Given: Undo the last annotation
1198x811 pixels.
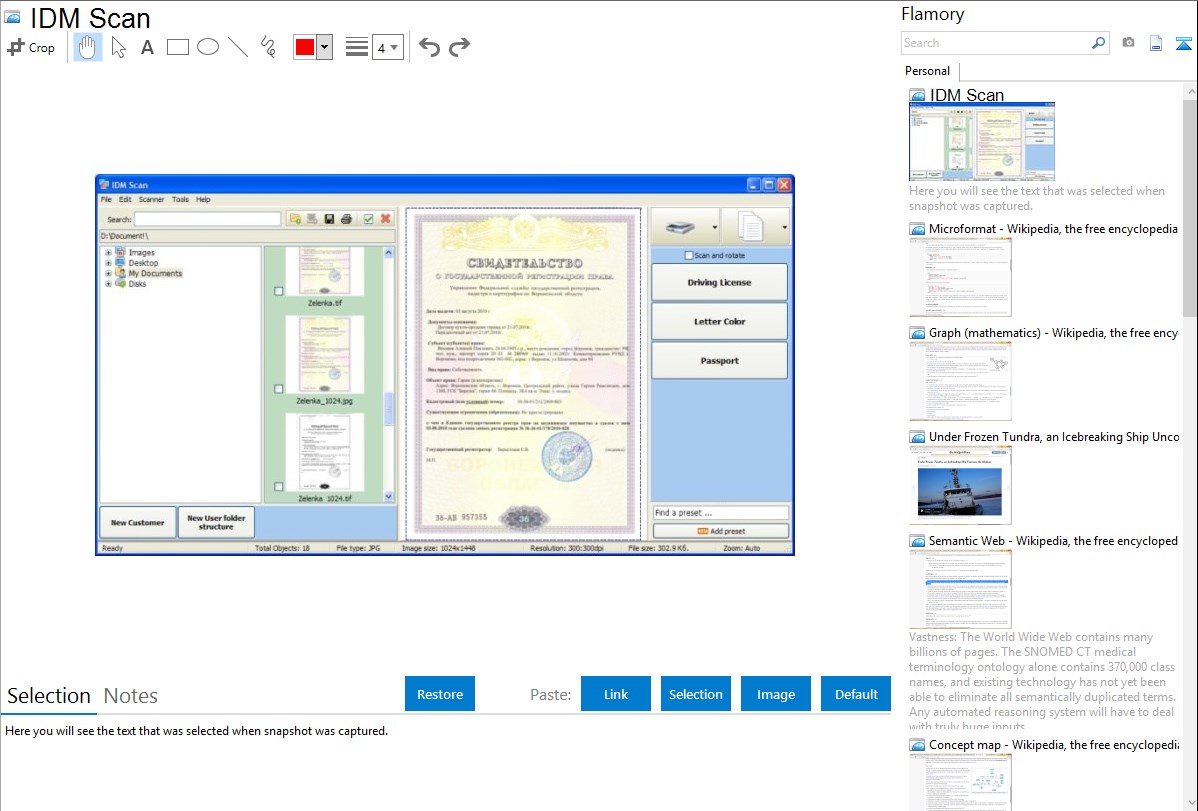Looking at the screenshot, I should tap(429, 47).
